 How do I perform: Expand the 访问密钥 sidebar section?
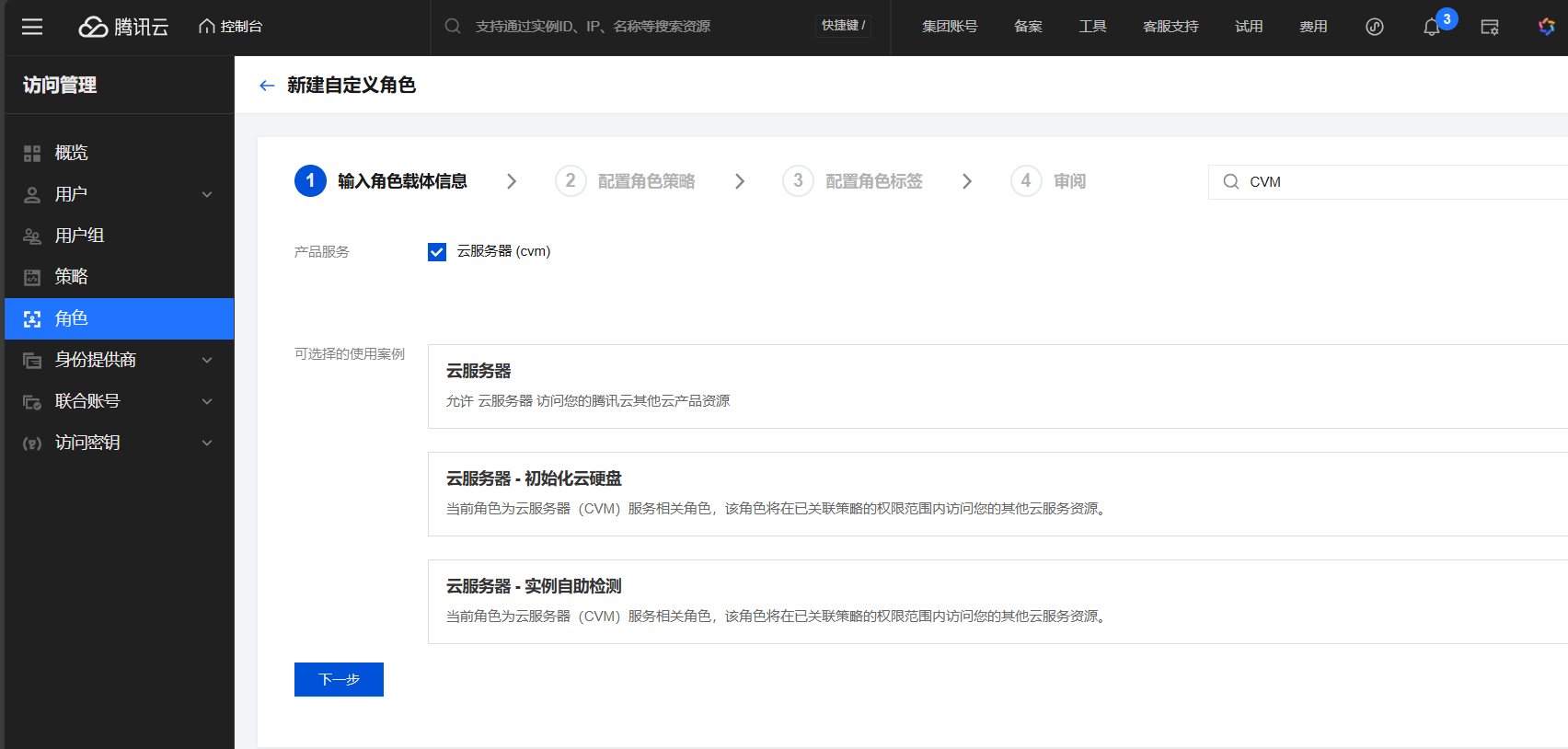click(x=119, y=443)
